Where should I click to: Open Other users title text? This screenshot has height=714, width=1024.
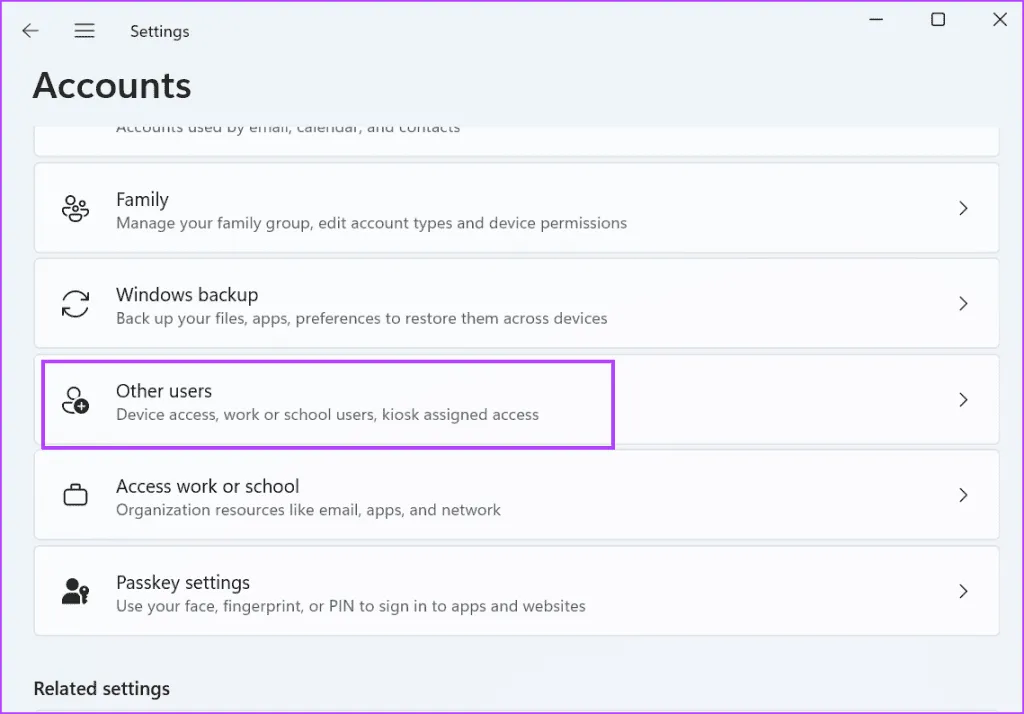164,391
